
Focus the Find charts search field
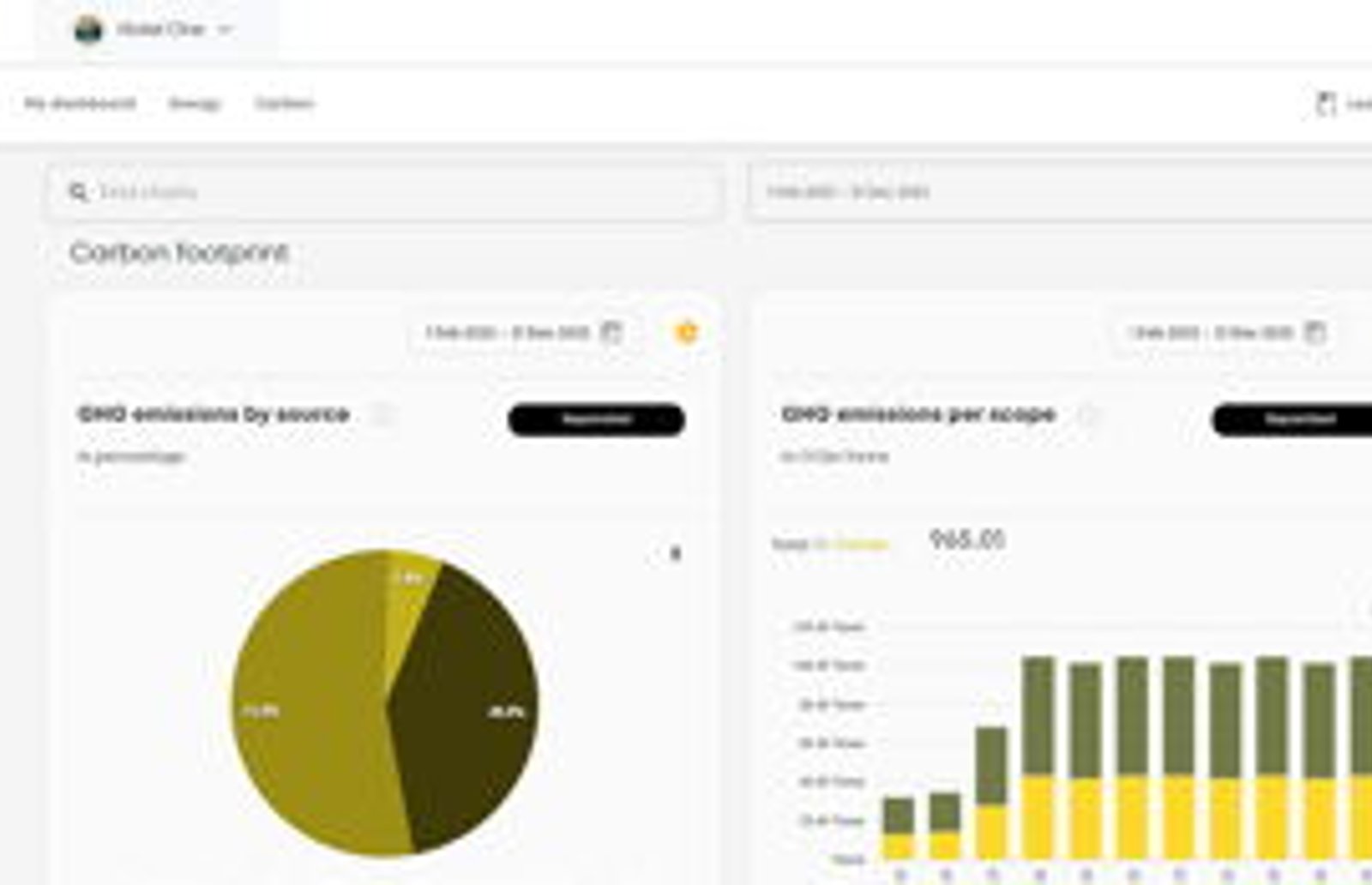pos(383,192)
